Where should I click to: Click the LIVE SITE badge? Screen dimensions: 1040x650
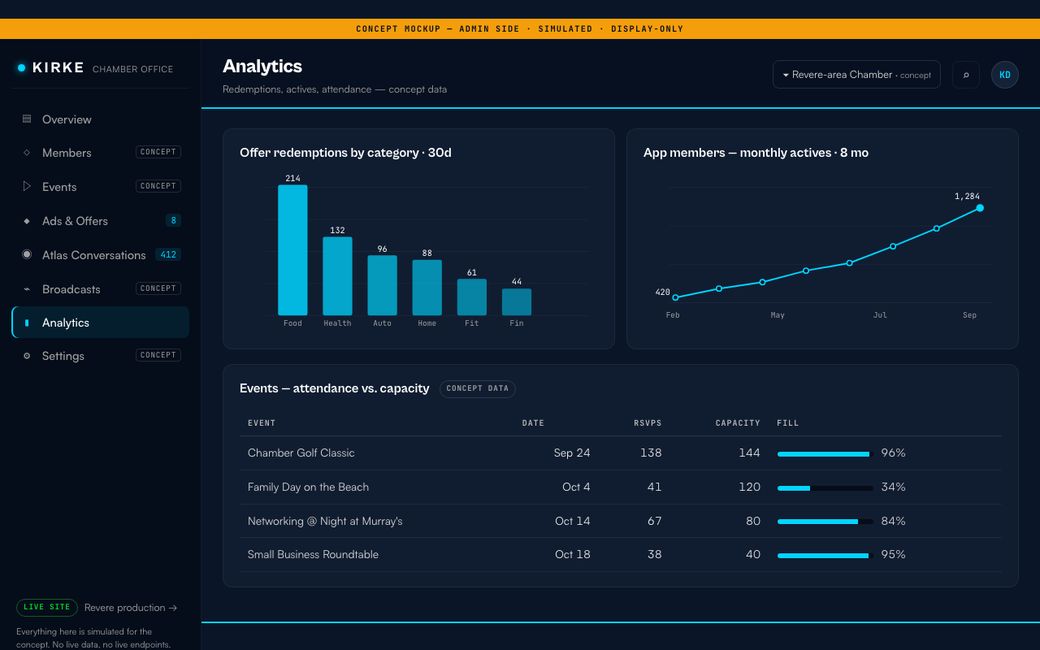pyautogui.click(x=46, y=608)
